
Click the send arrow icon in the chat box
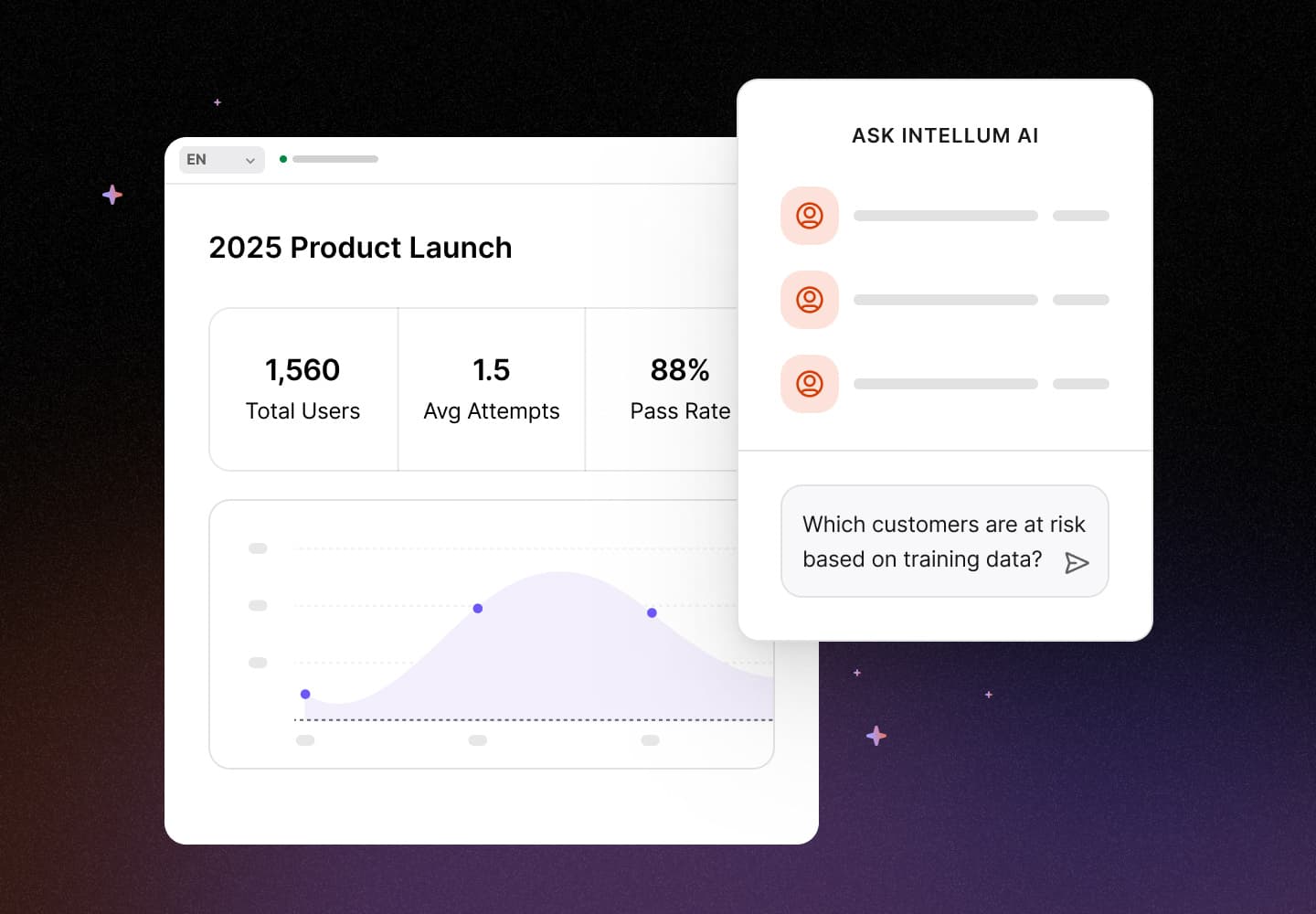click(x=1077, y=563)
